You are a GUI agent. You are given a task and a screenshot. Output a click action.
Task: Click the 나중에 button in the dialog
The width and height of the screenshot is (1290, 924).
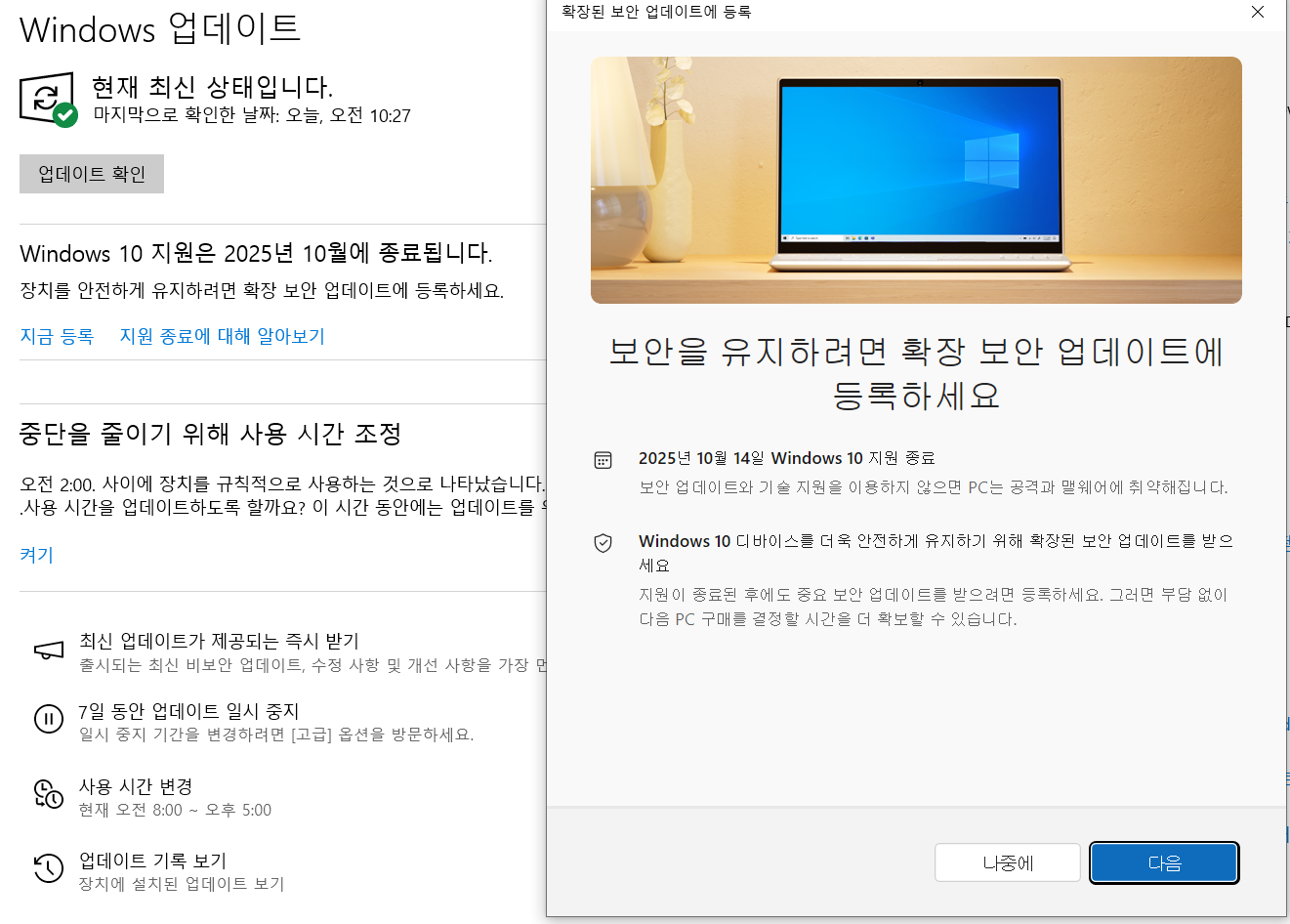pyautogui.click(x=1008, y=863)
